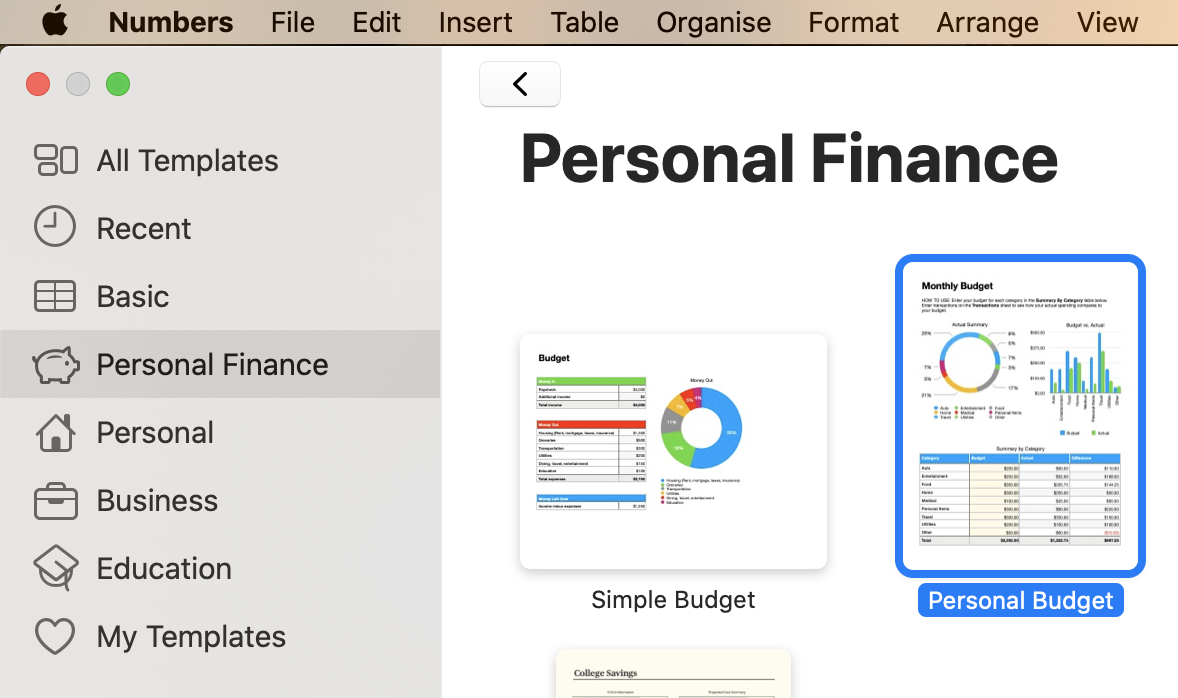Click the Personal Budget label

tap(1020, 601)
